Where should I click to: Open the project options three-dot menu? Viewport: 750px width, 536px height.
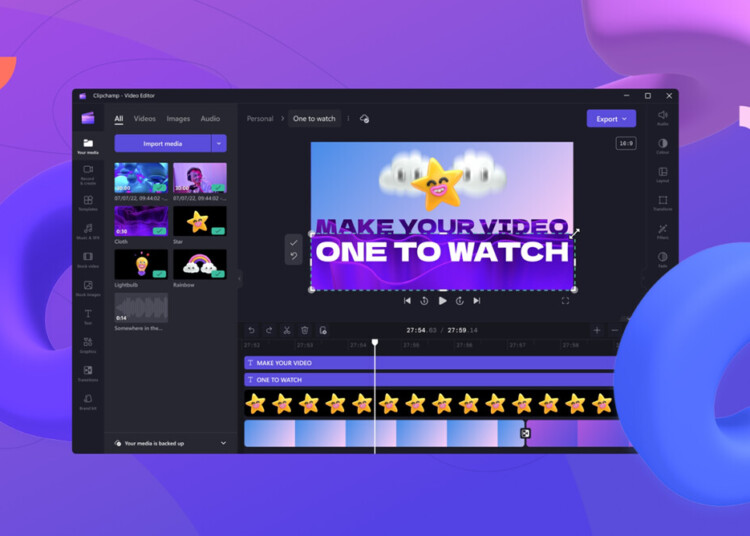pos(348,119)
